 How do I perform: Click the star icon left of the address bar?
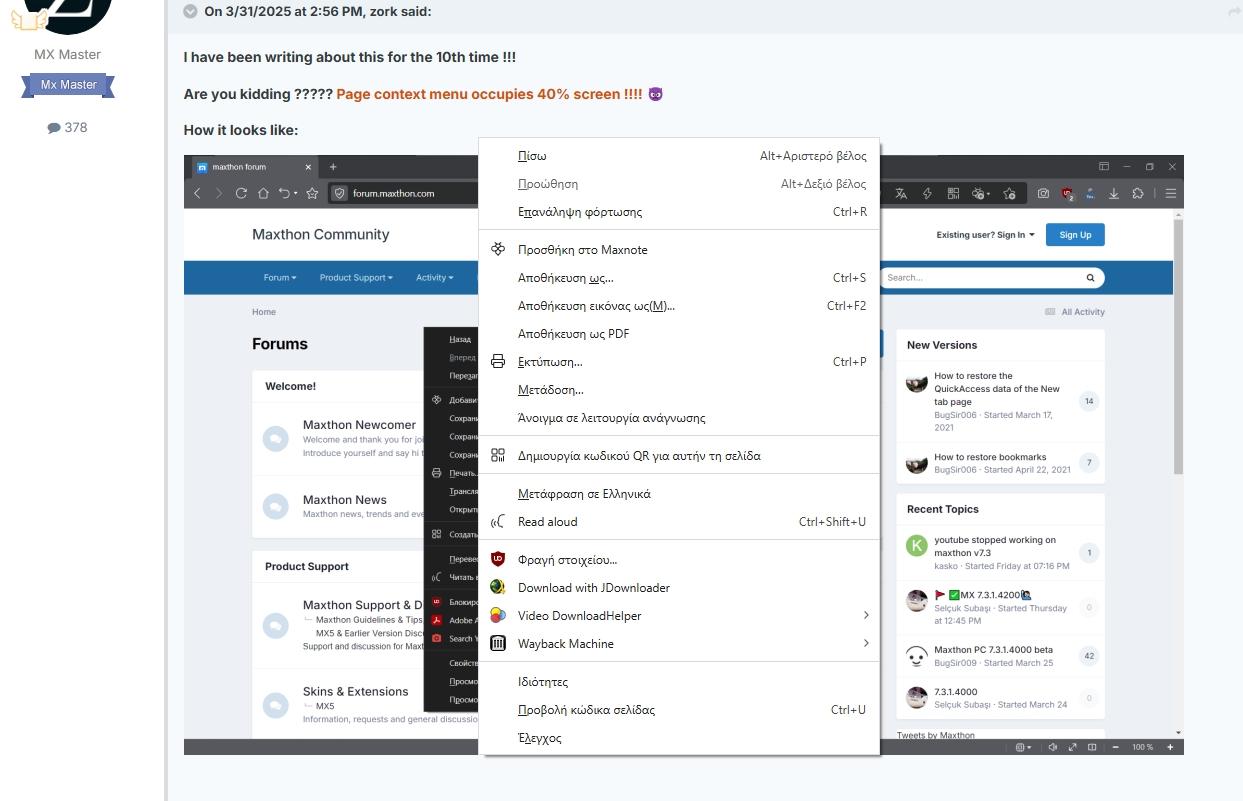(312, 193)
